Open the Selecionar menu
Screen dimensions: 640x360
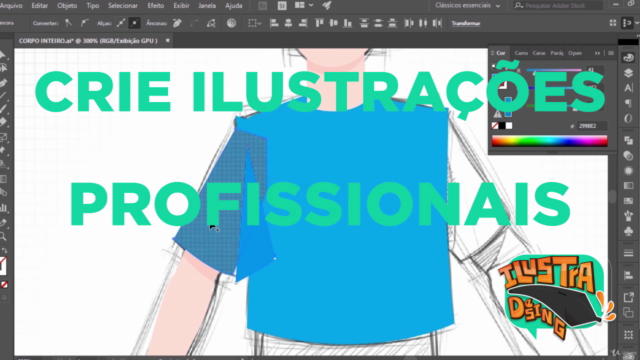(123, 6)
